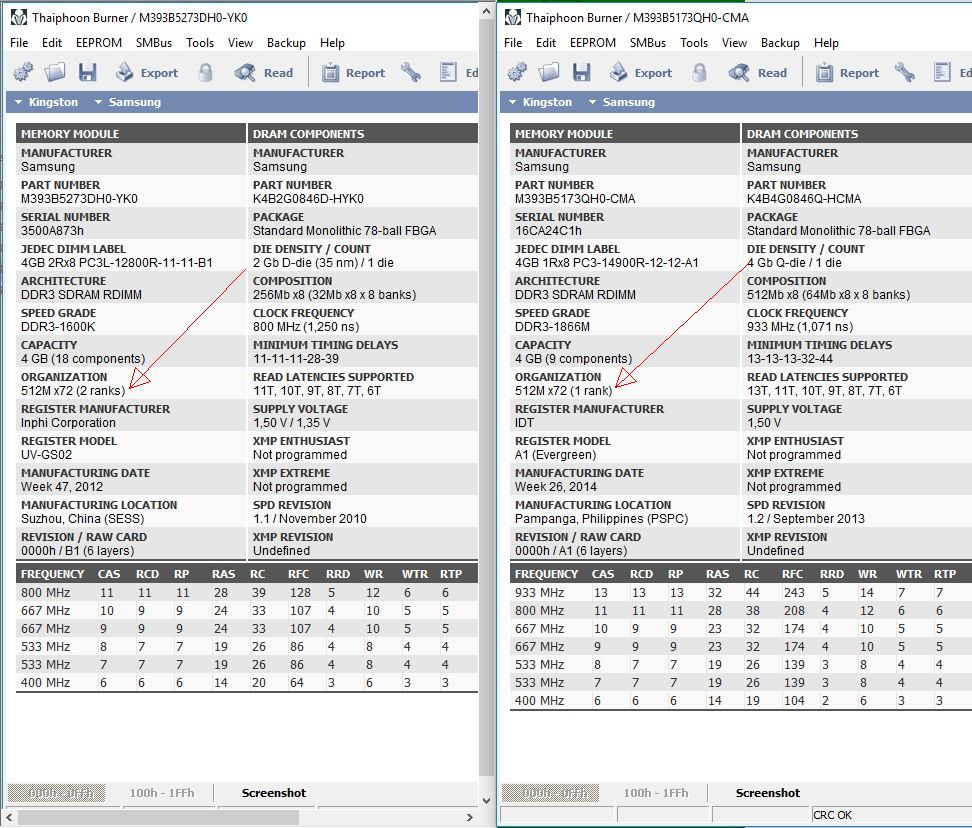Click horizontal scrollbar thumb in left window
The height and width of the screenshot is (828, 972).
[158, 817]
